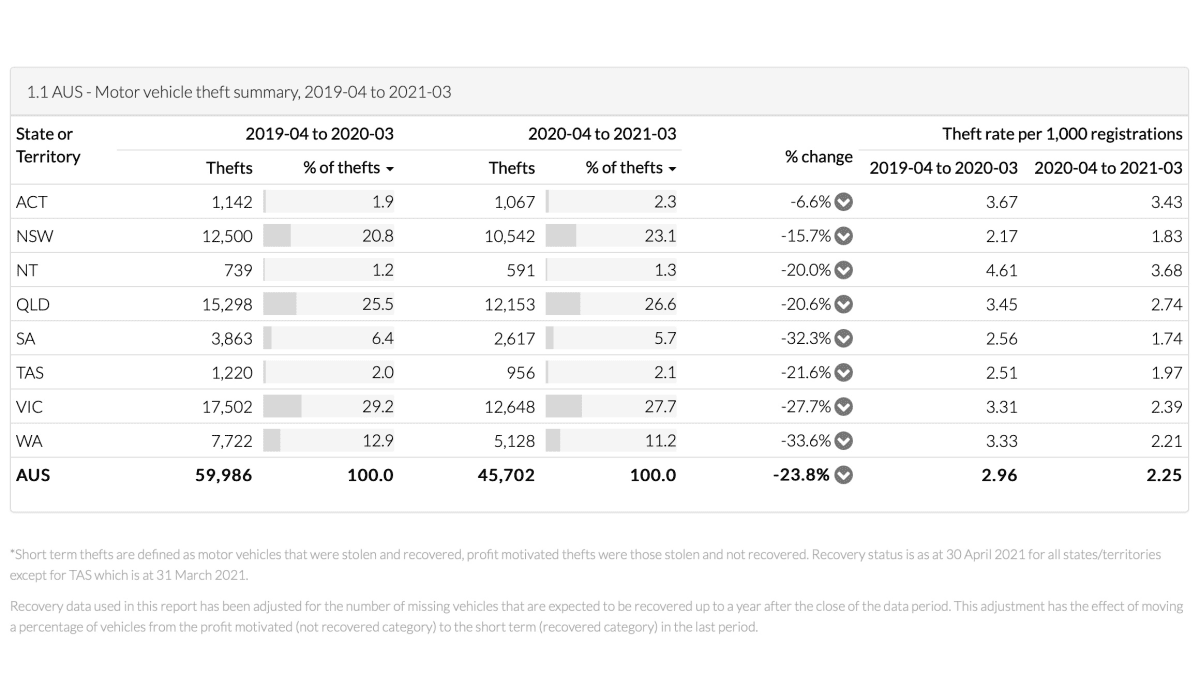Click the Theft rate per 1,000 registrations header
1200x674 pixels.
pos(1062,134)
